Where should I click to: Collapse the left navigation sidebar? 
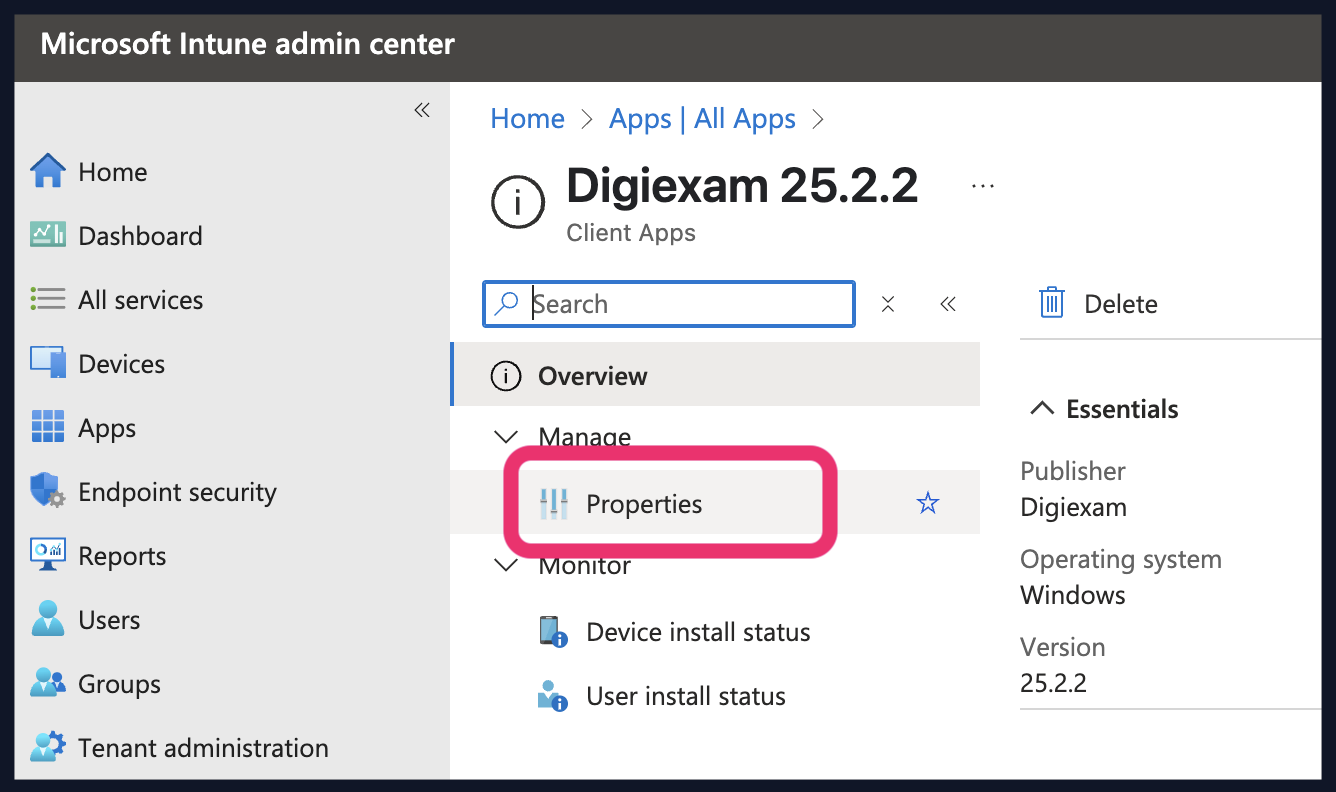point(422,110)
